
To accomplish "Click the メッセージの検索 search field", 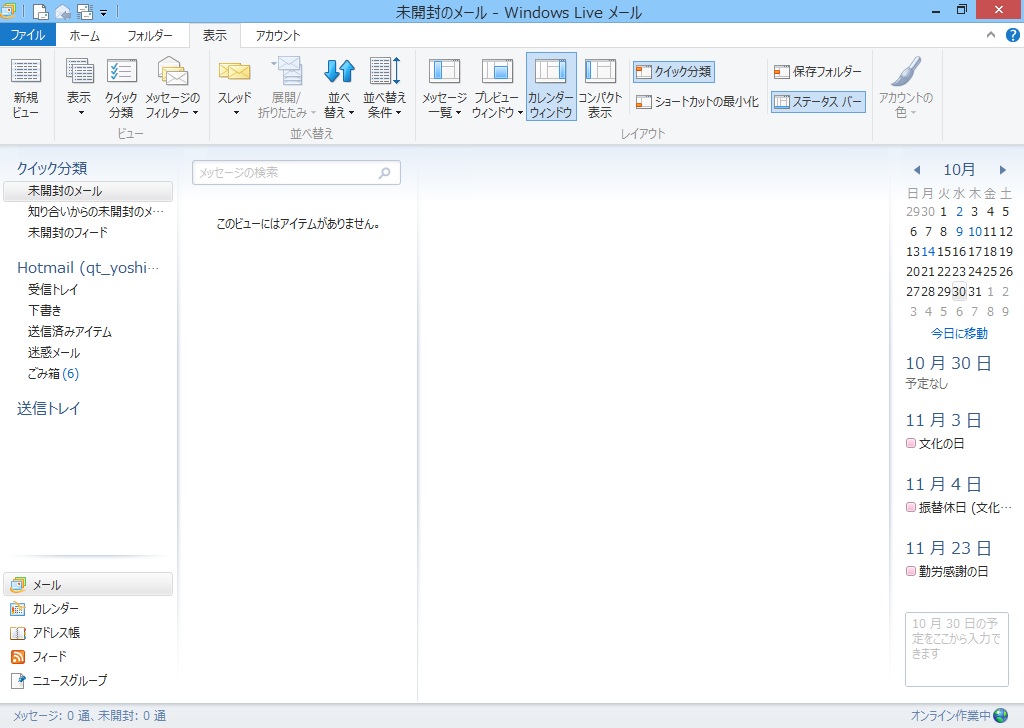I will (x=286, y=173).
